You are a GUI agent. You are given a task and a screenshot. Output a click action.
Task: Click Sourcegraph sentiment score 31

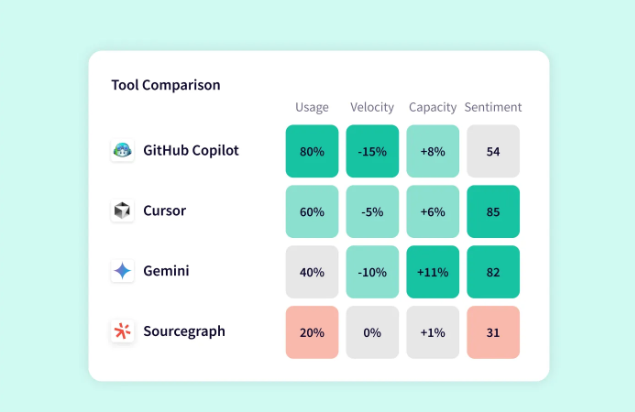[493, 332]
